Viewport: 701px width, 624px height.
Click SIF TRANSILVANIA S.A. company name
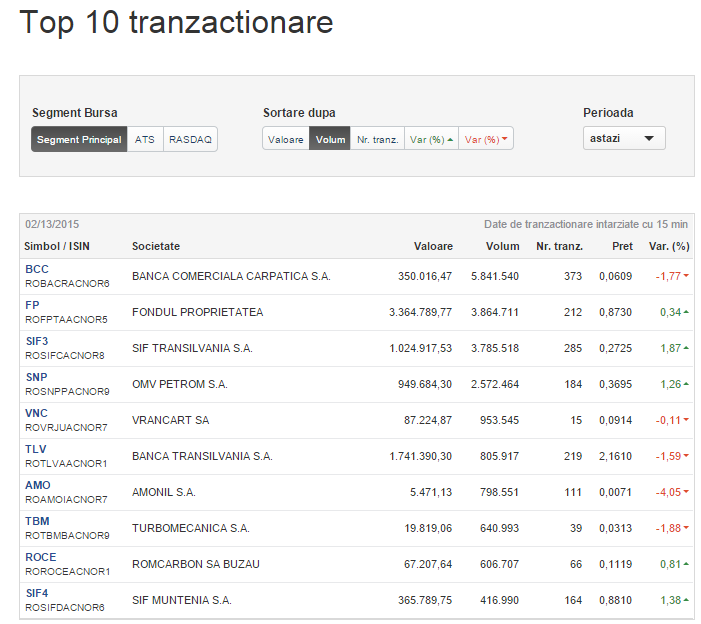click(x=192, y=348)
